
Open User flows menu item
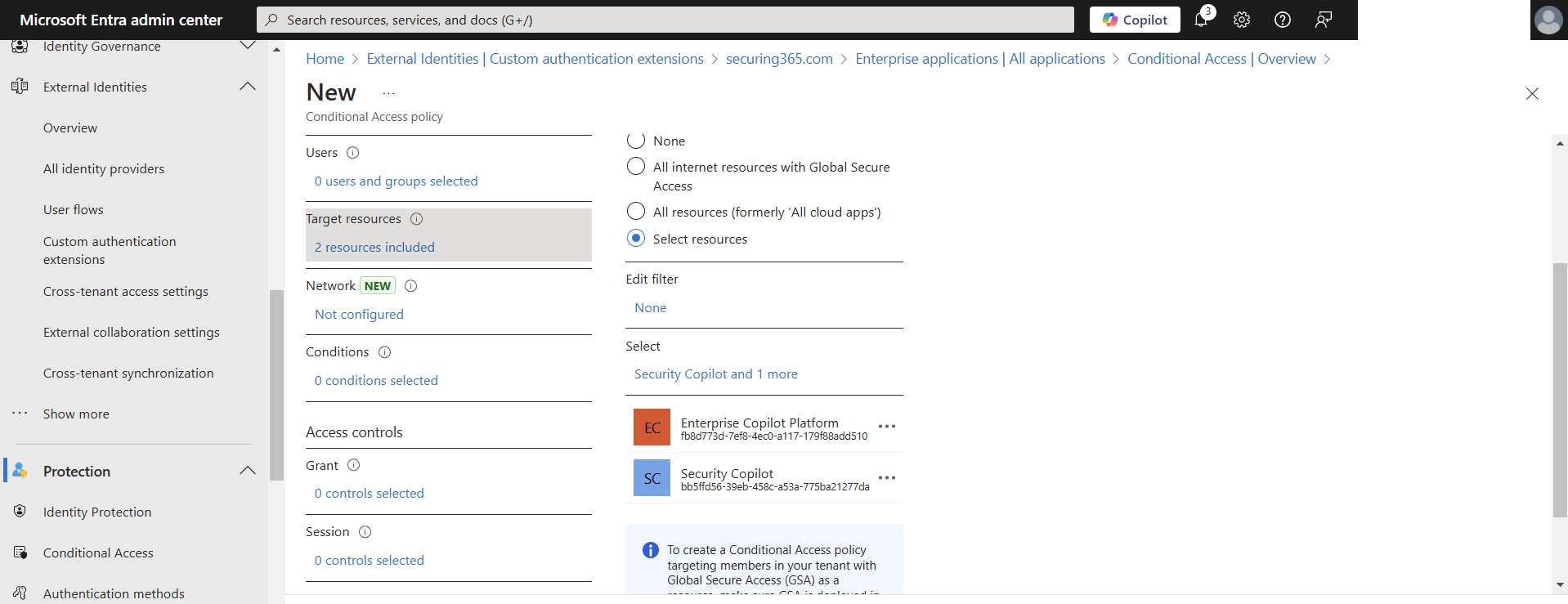74,210
